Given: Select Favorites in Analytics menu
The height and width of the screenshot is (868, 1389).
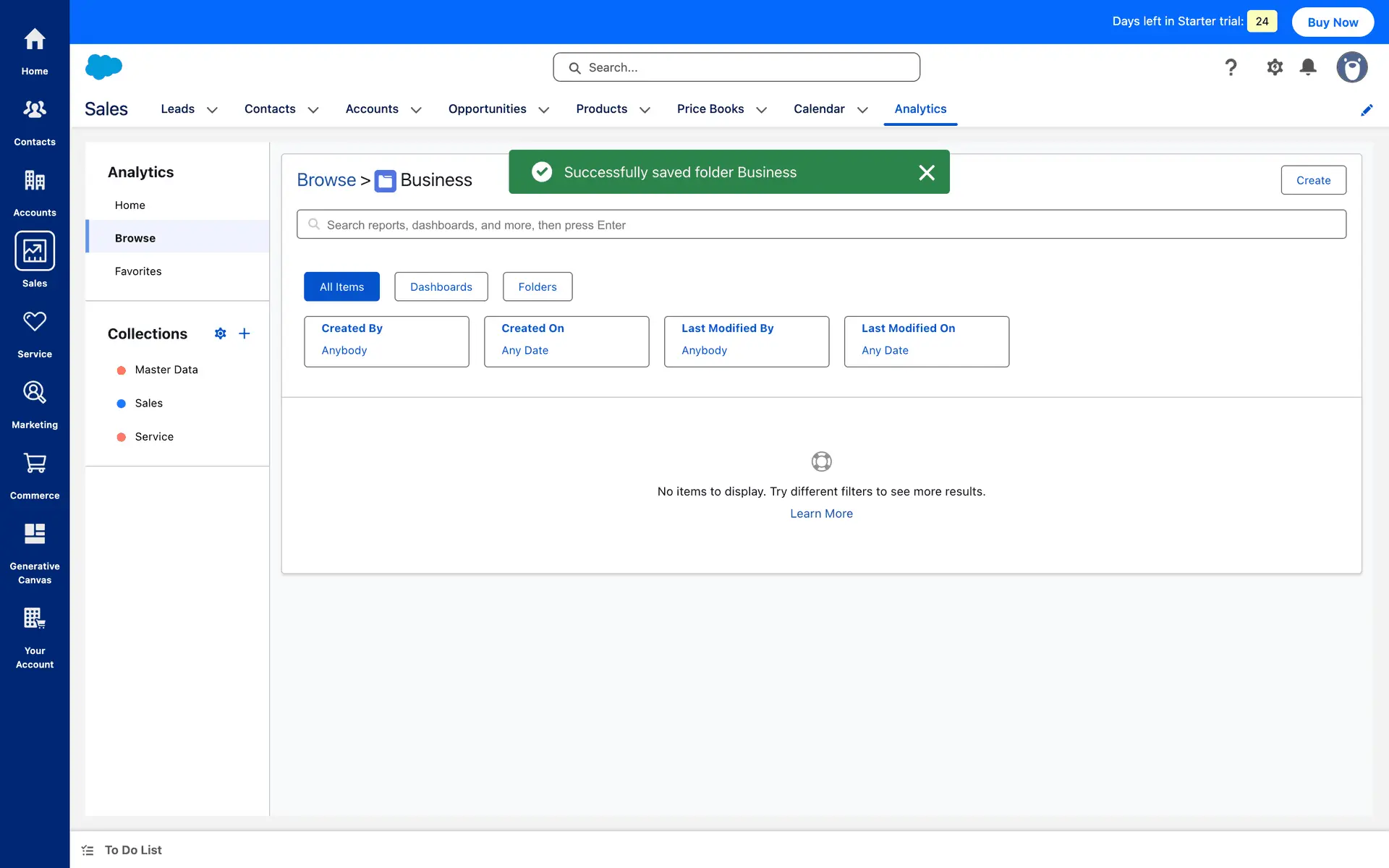Looking at the screenshot, I should [138, 271].
